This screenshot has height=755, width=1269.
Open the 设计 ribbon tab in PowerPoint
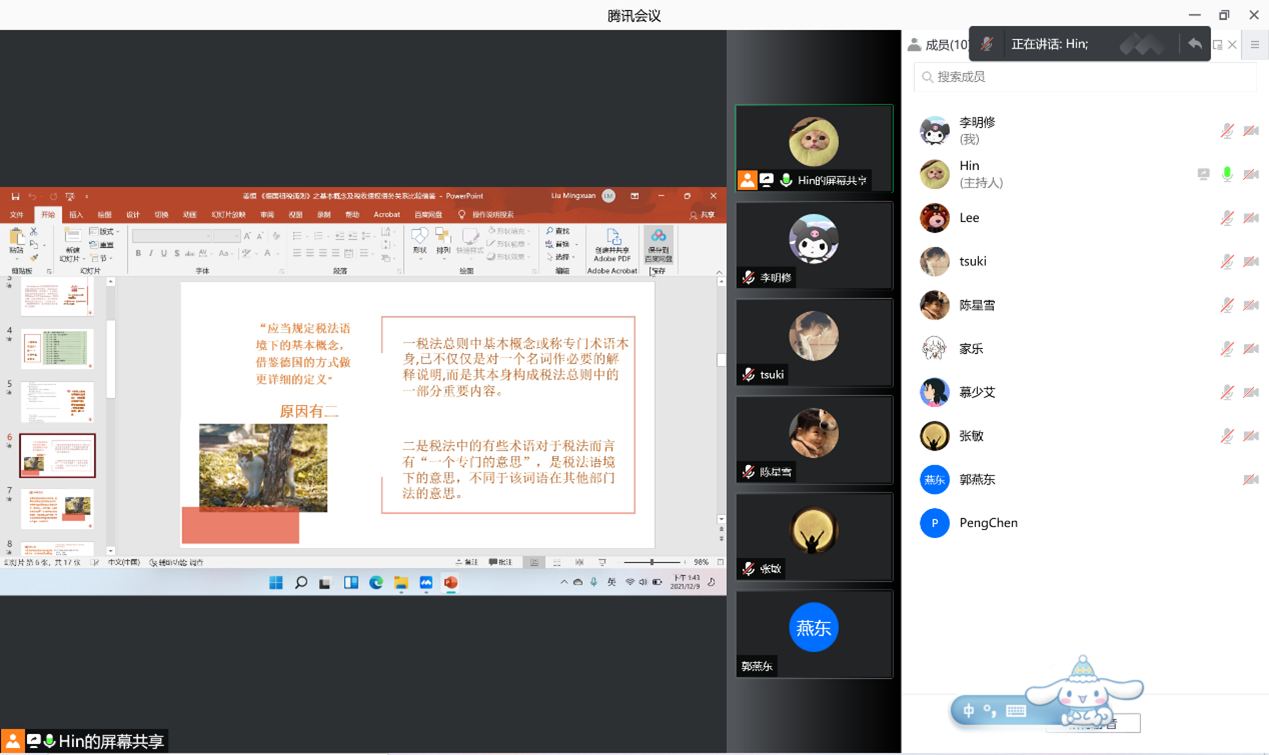(x=133, y=215)
